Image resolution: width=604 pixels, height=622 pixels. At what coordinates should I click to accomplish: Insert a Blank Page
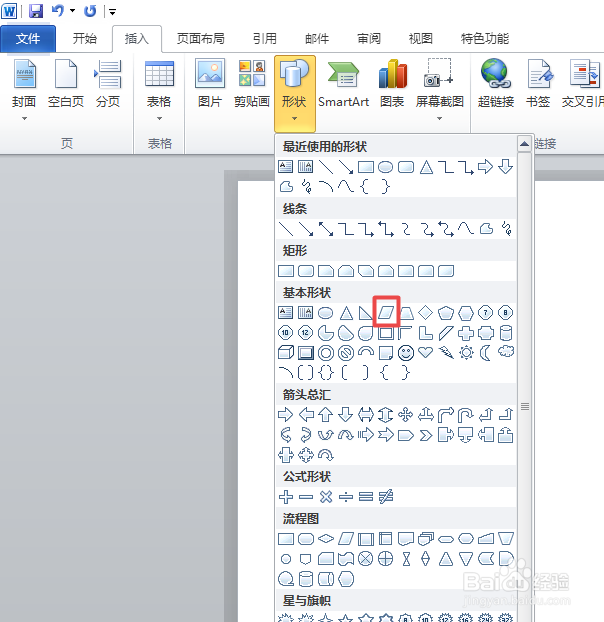click(66, 84)
